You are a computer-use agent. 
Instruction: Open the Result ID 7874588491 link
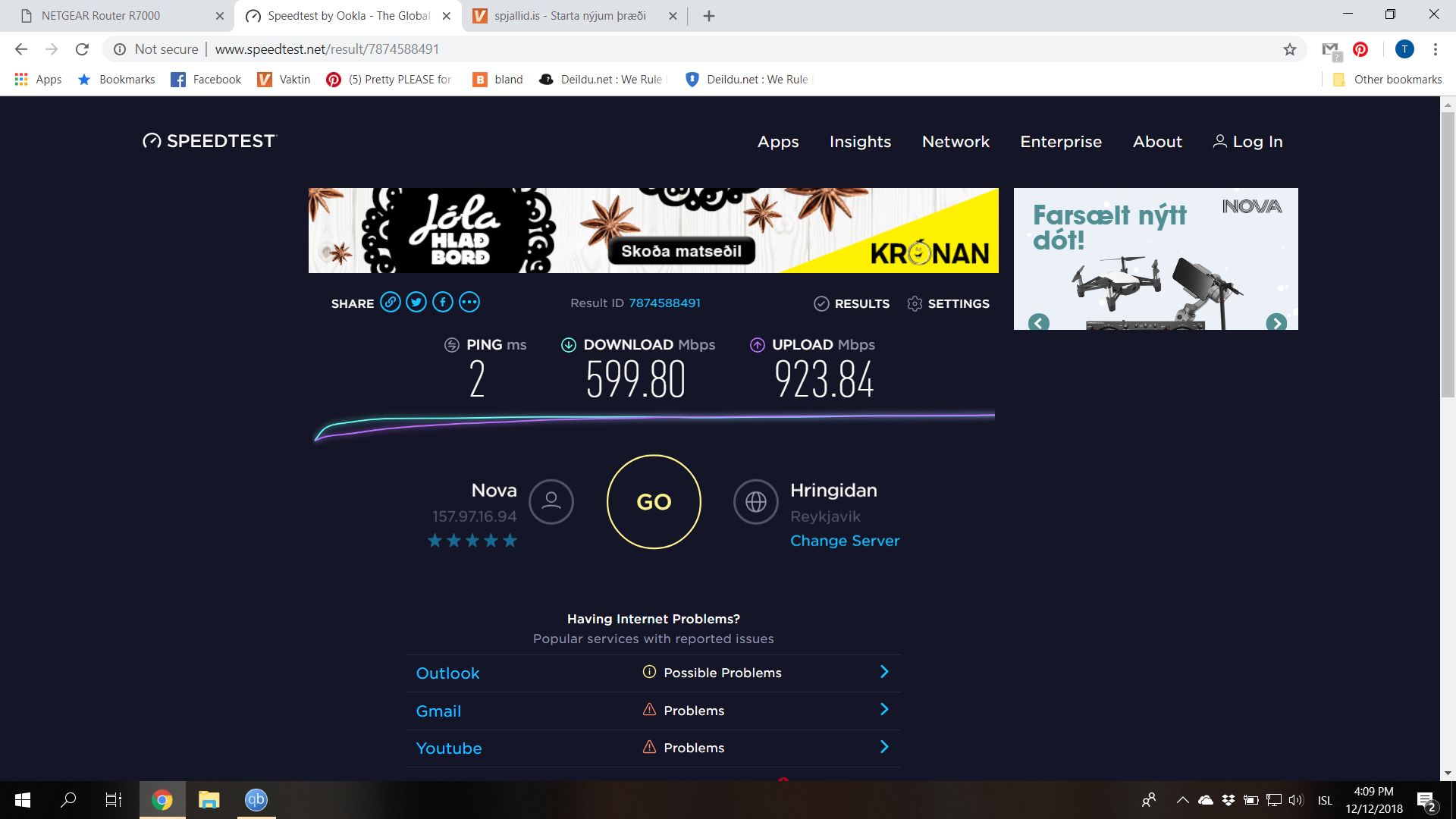(664, 303)
